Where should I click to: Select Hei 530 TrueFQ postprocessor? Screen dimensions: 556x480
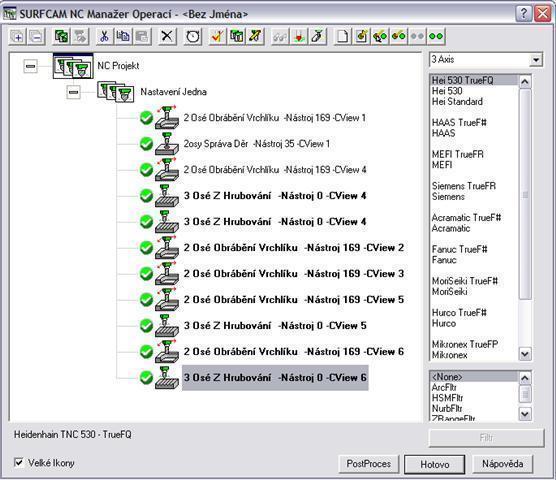[474, 80]
